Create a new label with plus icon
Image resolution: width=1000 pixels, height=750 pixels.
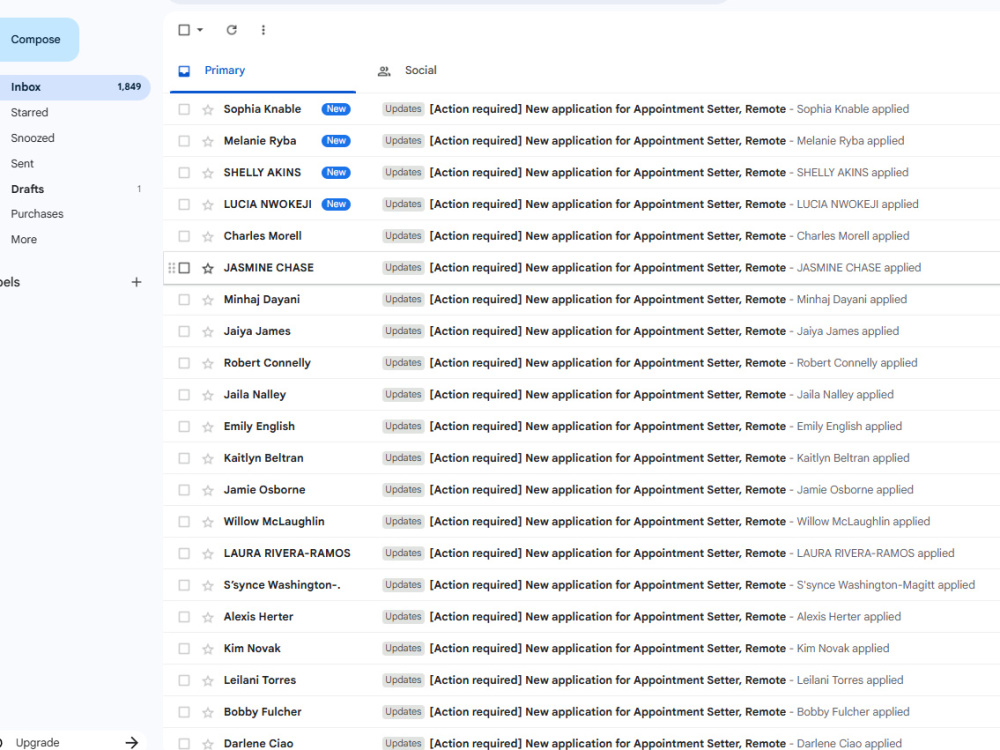click(x=136, y=282)
